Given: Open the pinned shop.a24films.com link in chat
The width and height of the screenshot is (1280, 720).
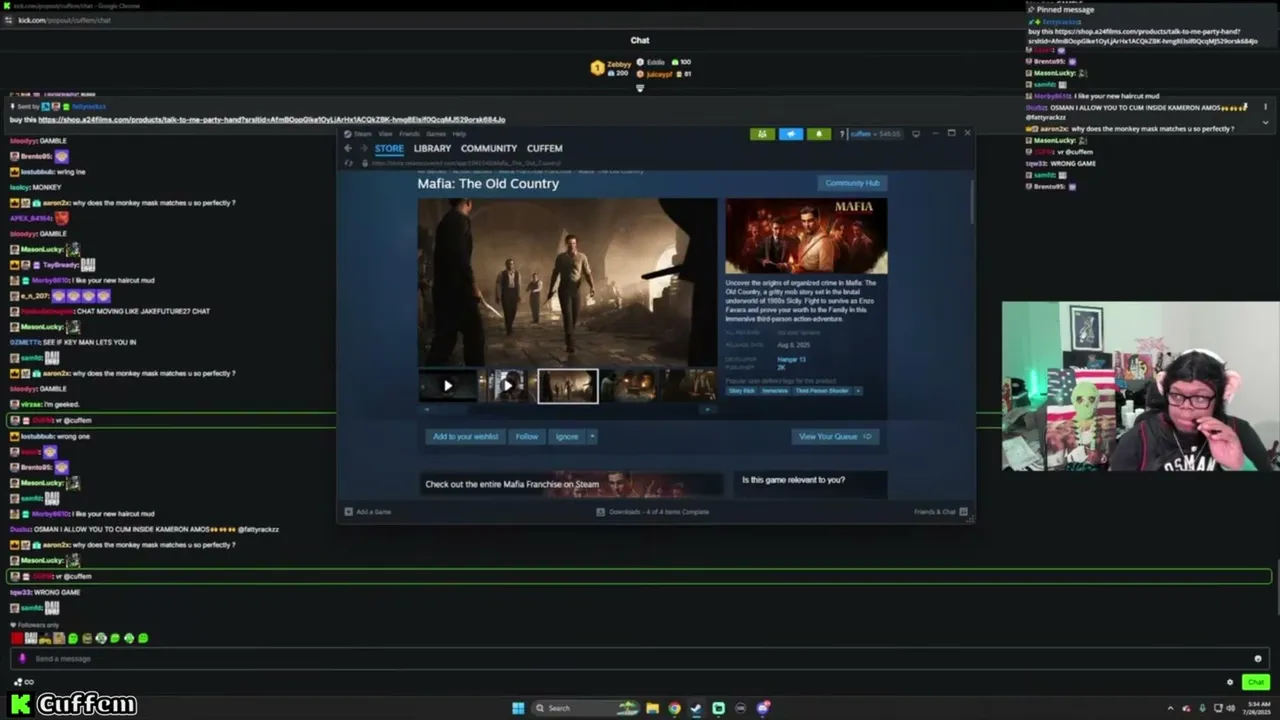Looking at the screenshot, I should point(271,120).
